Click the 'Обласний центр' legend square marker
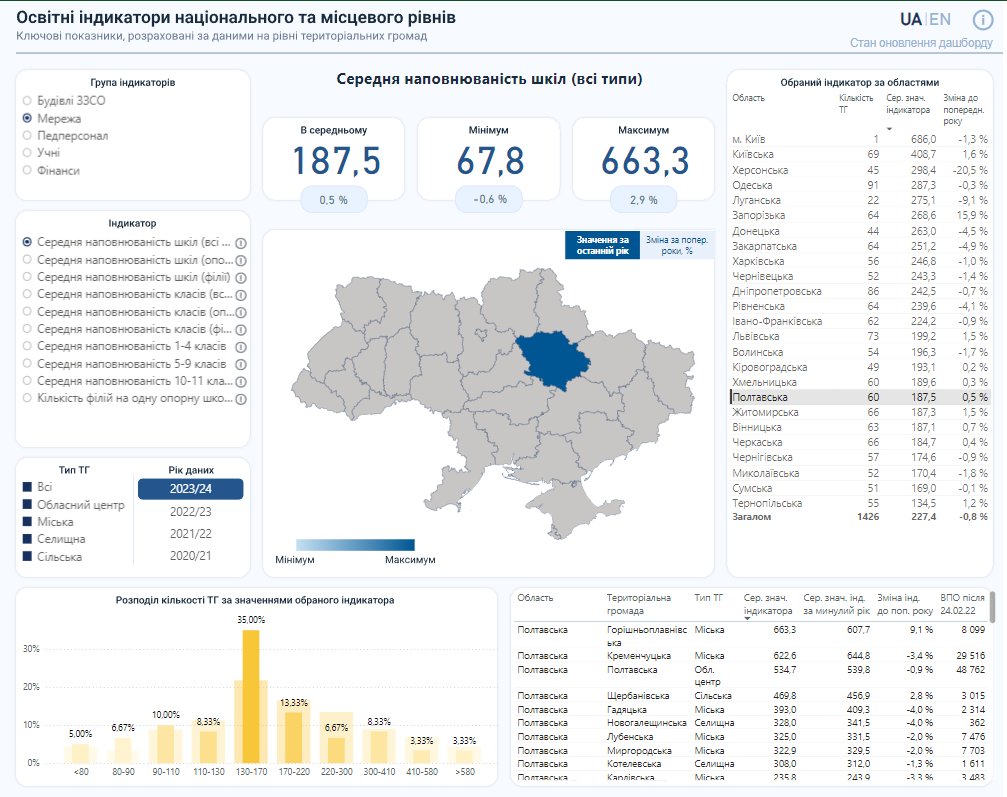The image size is (1007, 797). 28,505
